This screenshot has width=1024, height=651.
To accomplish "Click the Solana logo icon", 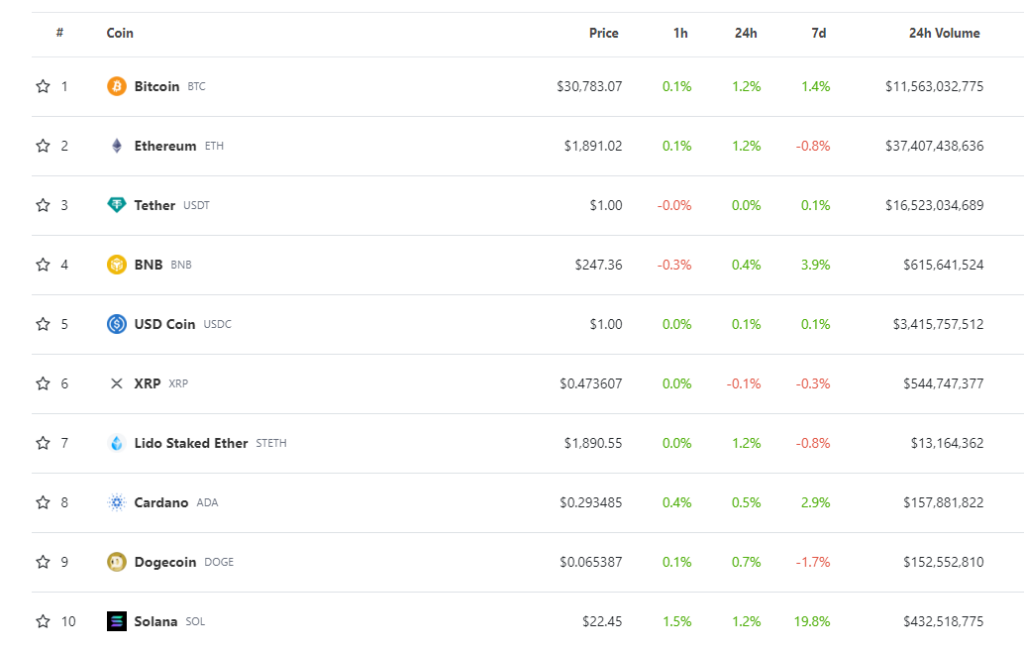I will tap(117, 621).
